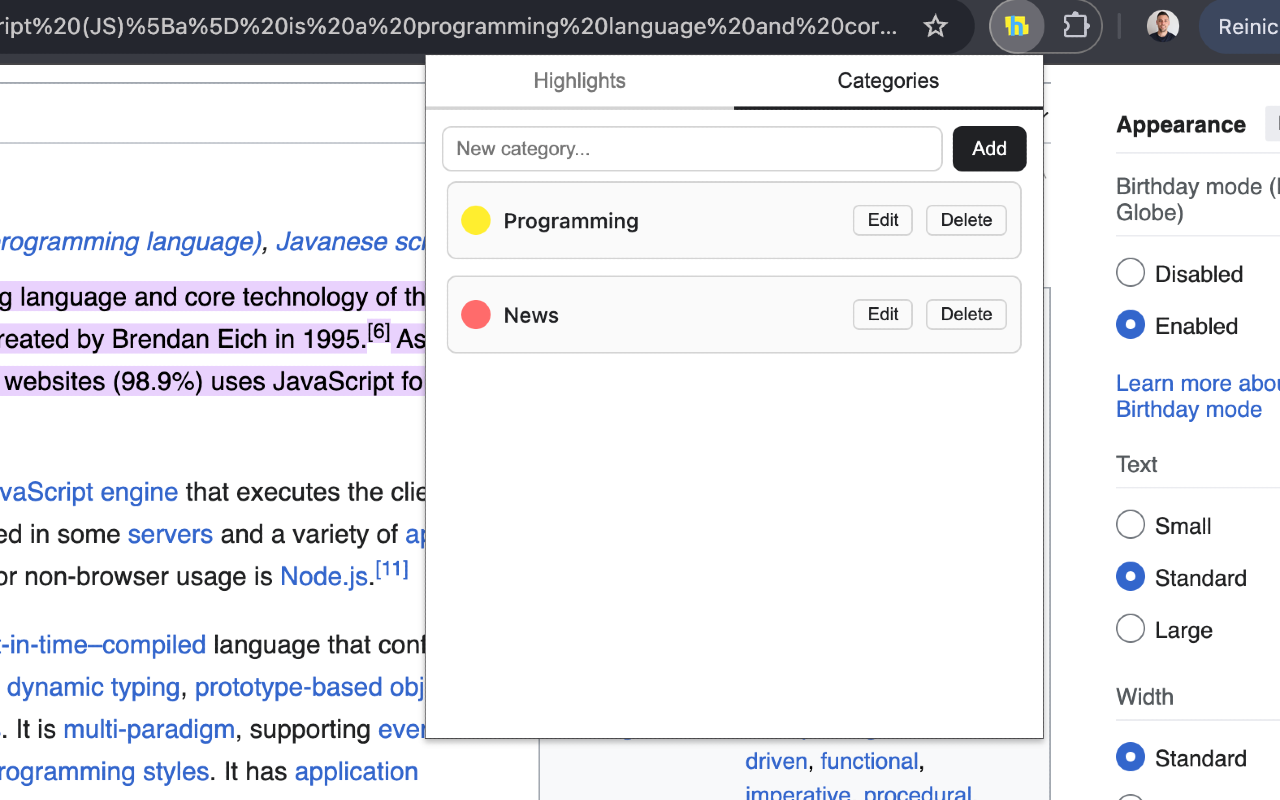1280x800 pixels.
Task: Select the Categories tab
Action: (888, 81)
